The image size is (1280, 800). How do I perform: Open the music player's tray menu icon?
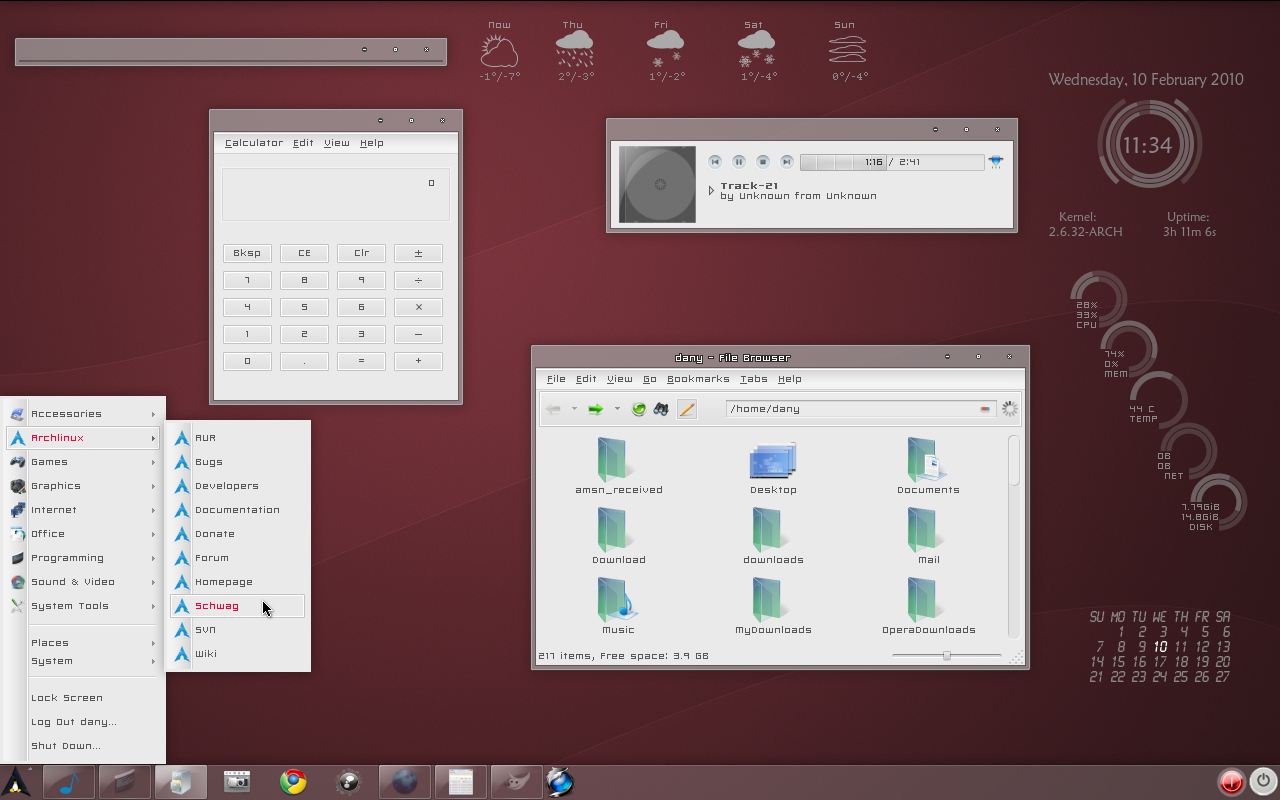coord(996,162)
